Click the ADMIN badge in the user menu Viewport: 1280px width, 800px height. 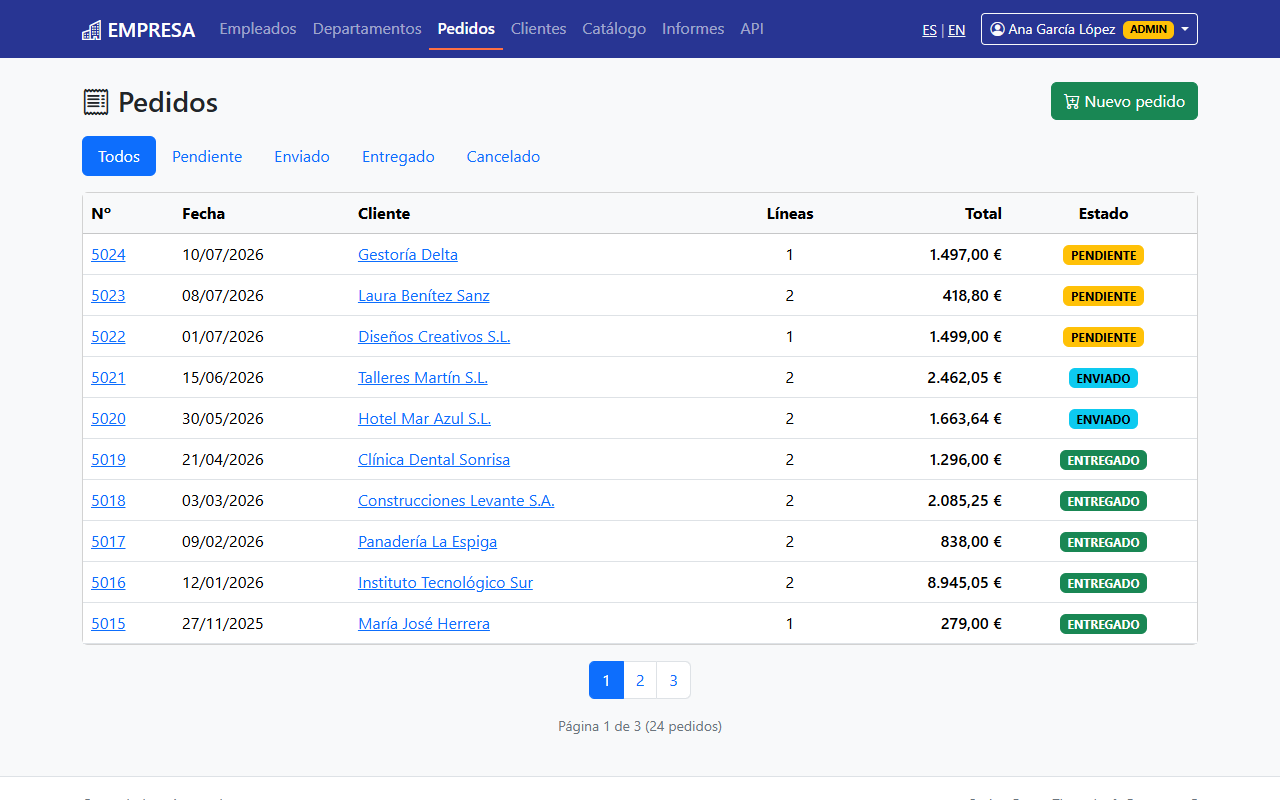tap(1148, 30)
